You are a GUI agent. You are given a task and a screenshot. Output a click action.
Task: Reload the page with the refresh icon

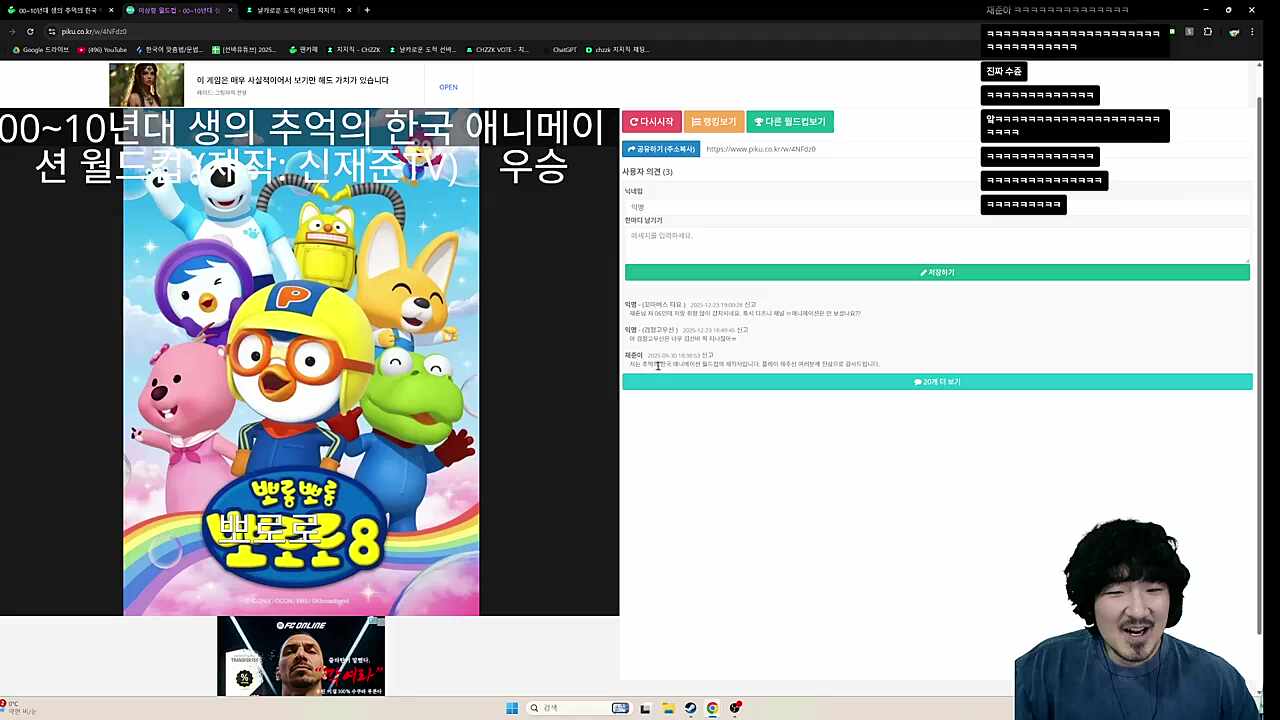(x=30, y=32)
